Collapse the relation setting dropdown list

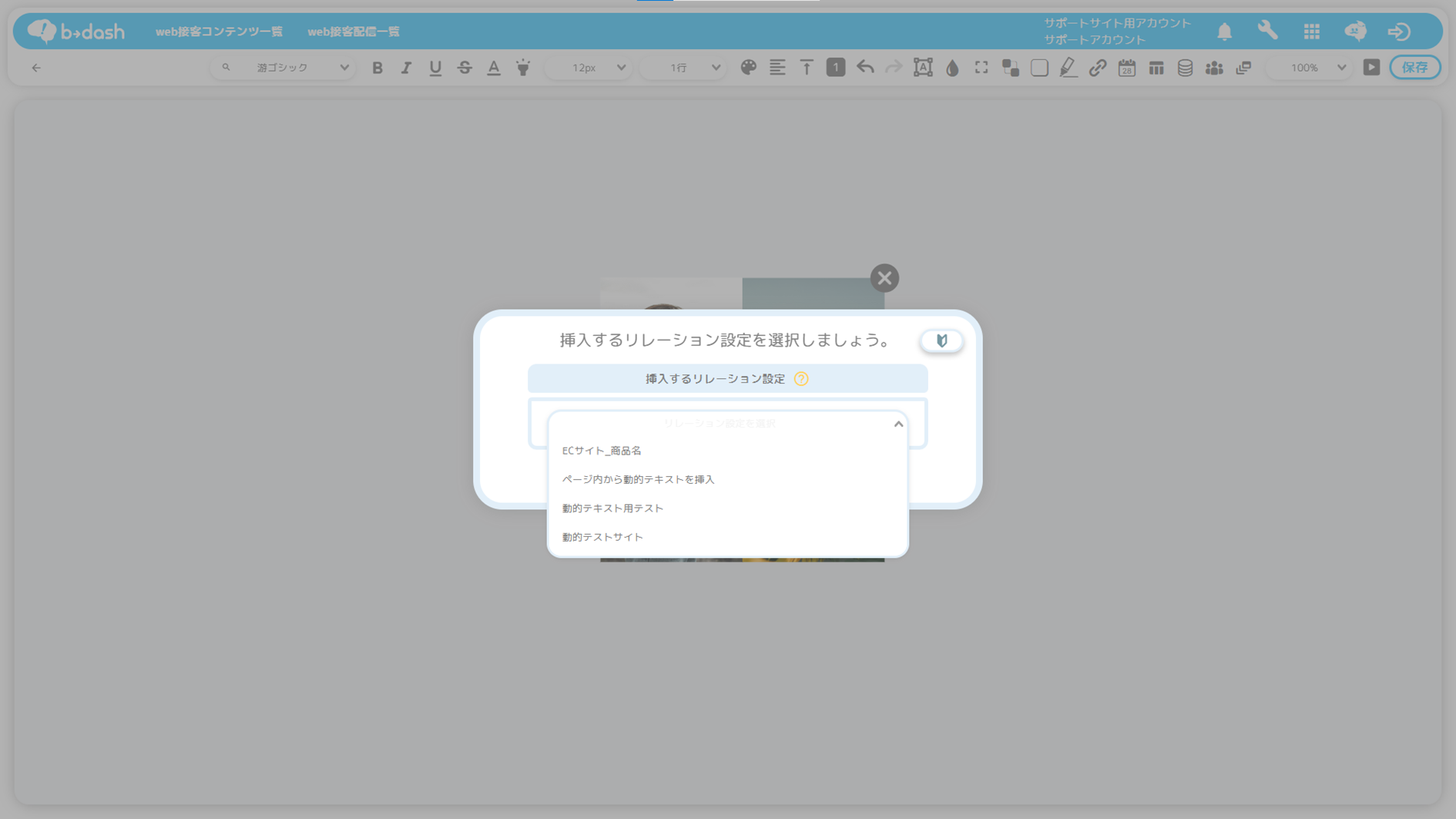[898, 424]
